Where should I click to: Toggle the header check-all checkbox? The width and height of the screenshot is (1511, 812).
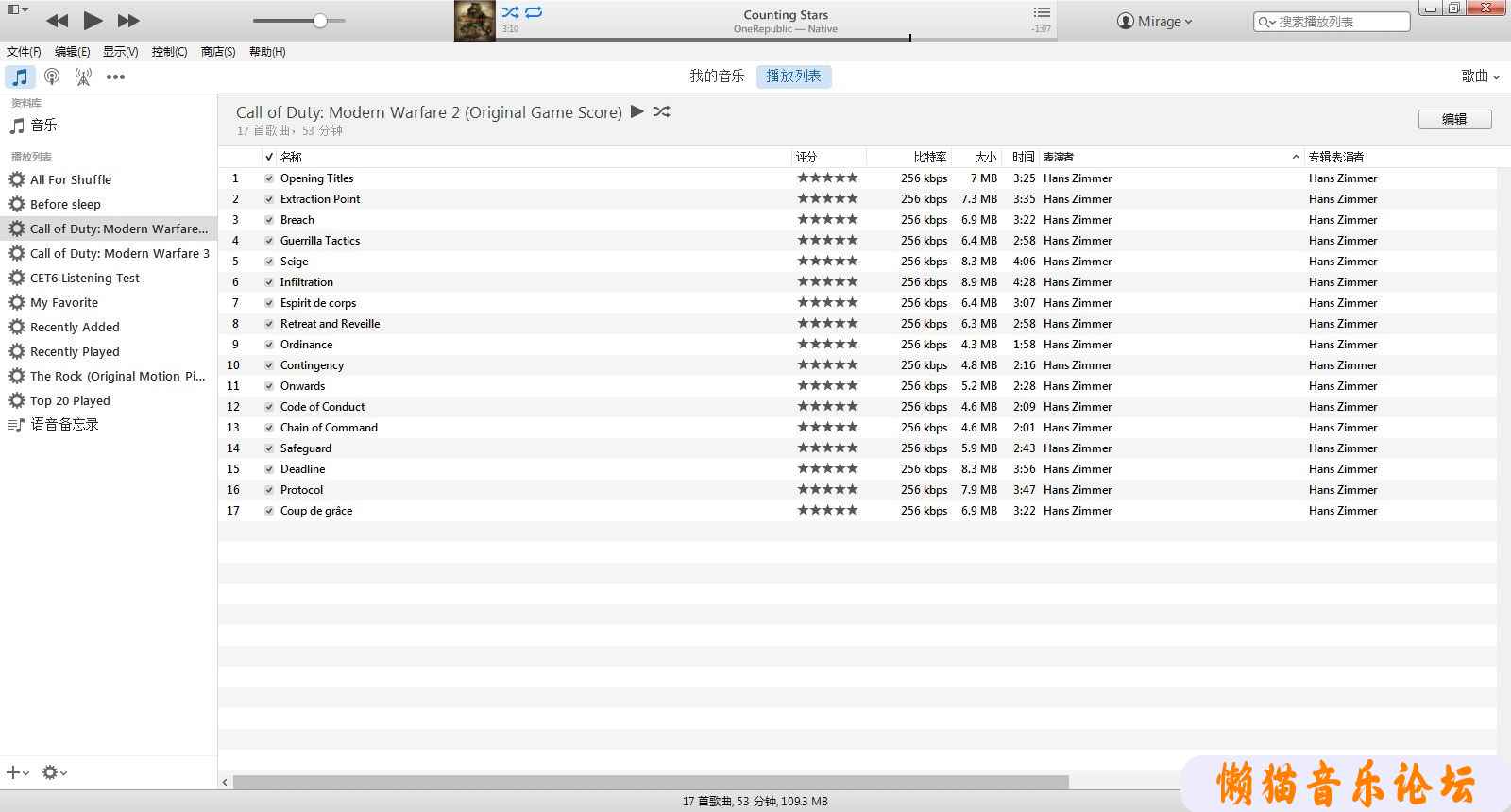(269, 157)
